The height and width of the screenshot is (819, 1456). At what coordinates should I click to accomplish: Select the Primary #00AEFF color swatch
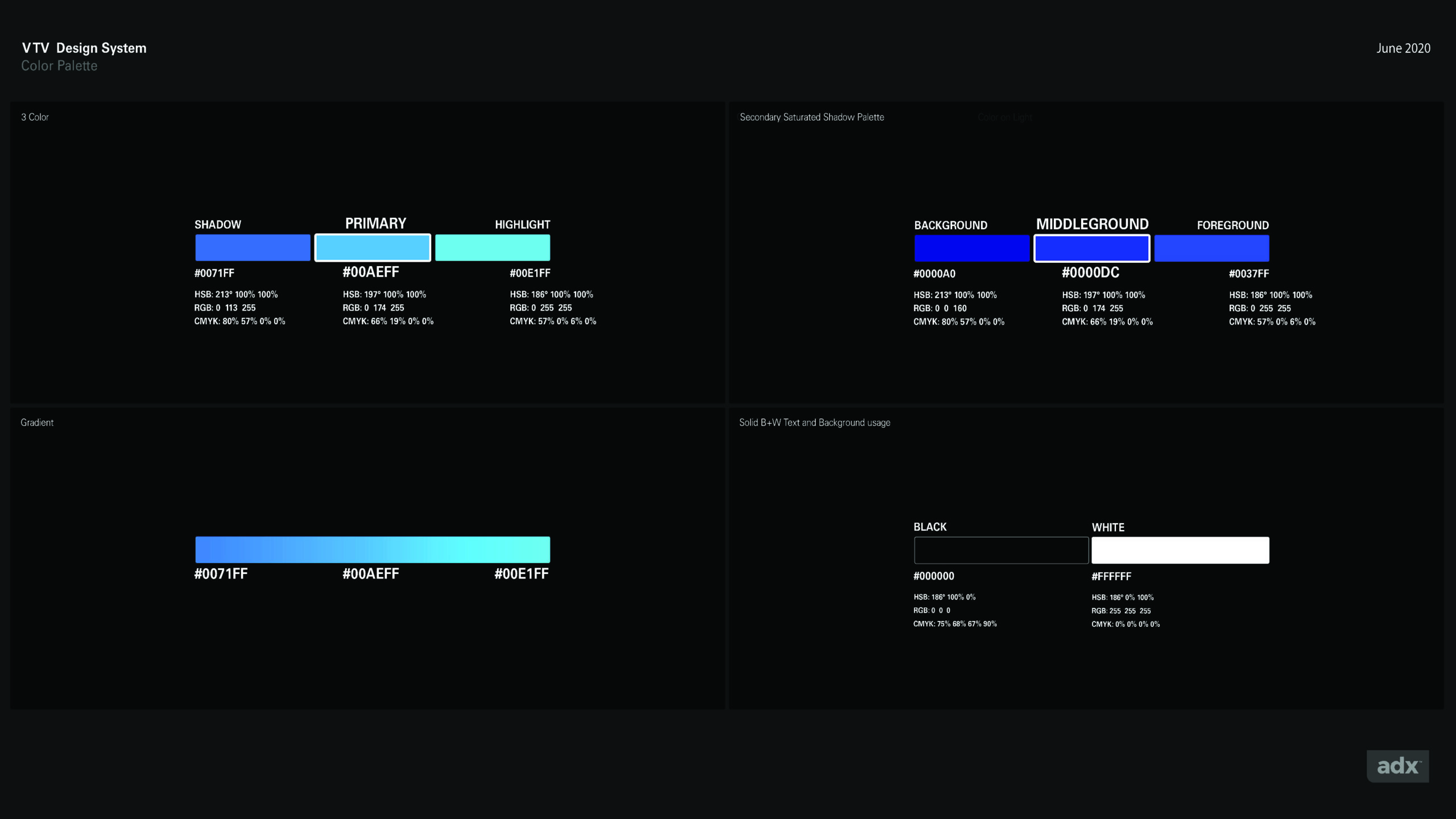click(373, 248)
